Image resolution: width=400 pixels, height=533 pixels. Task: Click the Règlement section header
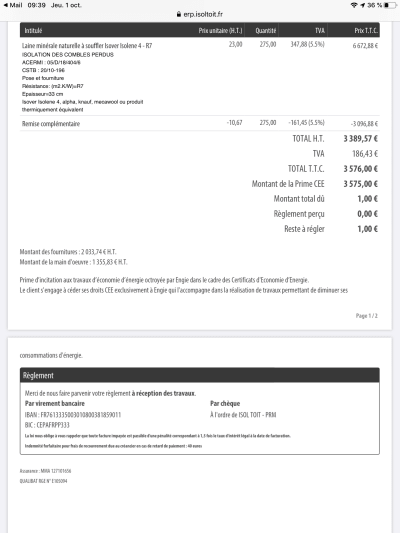tap(200, 375)
